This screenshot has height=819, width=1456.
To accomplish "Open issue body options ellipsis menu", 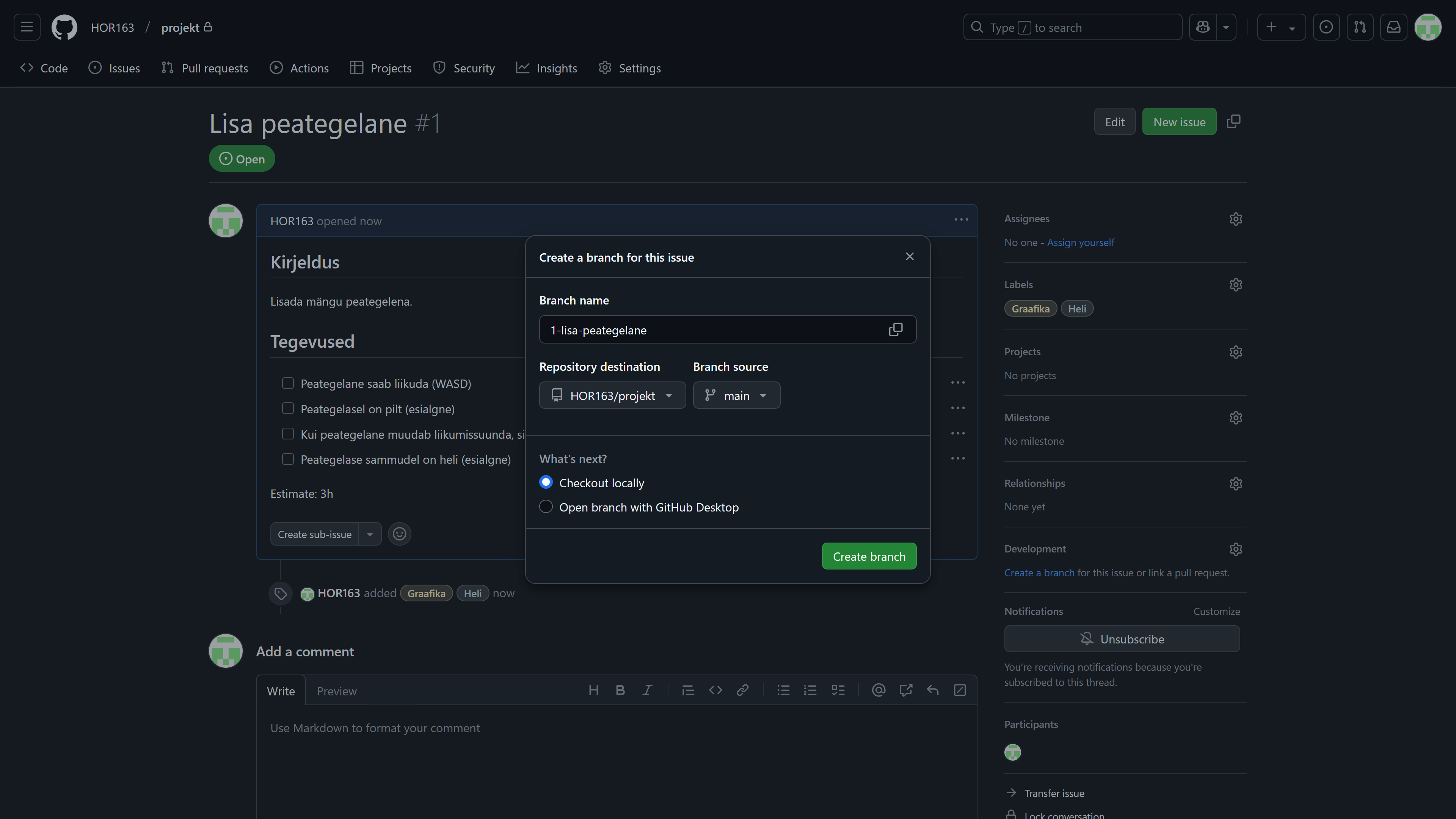I will (961, 220).
